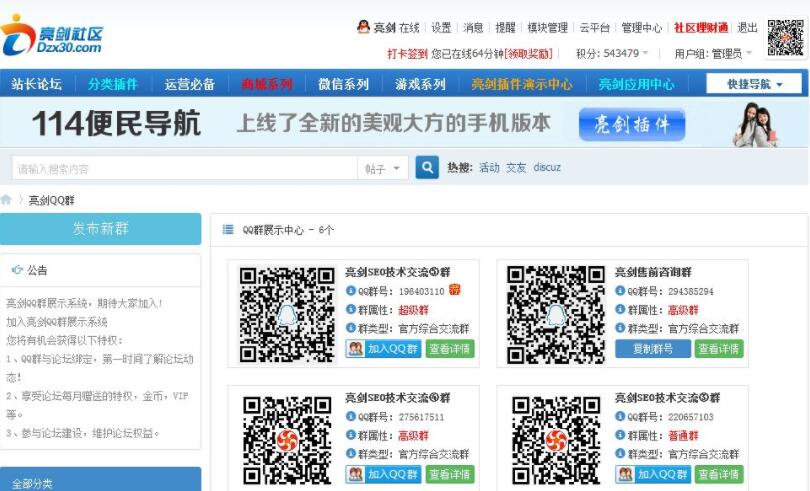Click the magnifier search button
The image size is (810, 491).
(427, 167)
